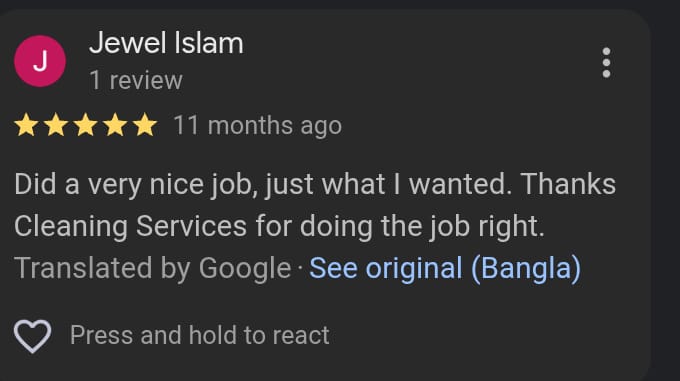The width and height of the screenshot is (680, 381).
Task: Click the second yellow rating star
Action: tap(56, 125)
